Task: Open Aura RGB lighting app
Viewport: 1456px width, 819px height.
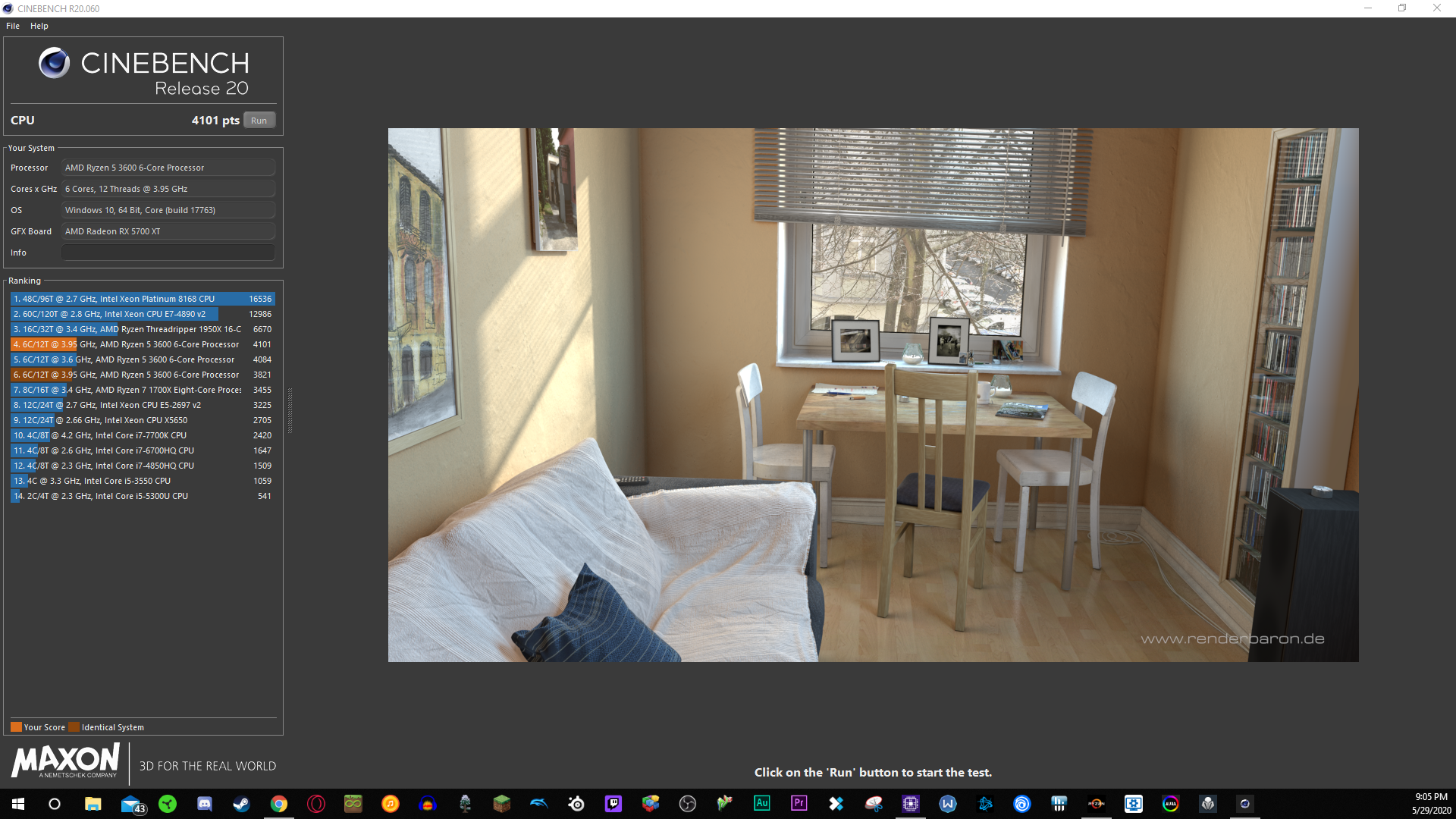Action: pos(1171,804)
